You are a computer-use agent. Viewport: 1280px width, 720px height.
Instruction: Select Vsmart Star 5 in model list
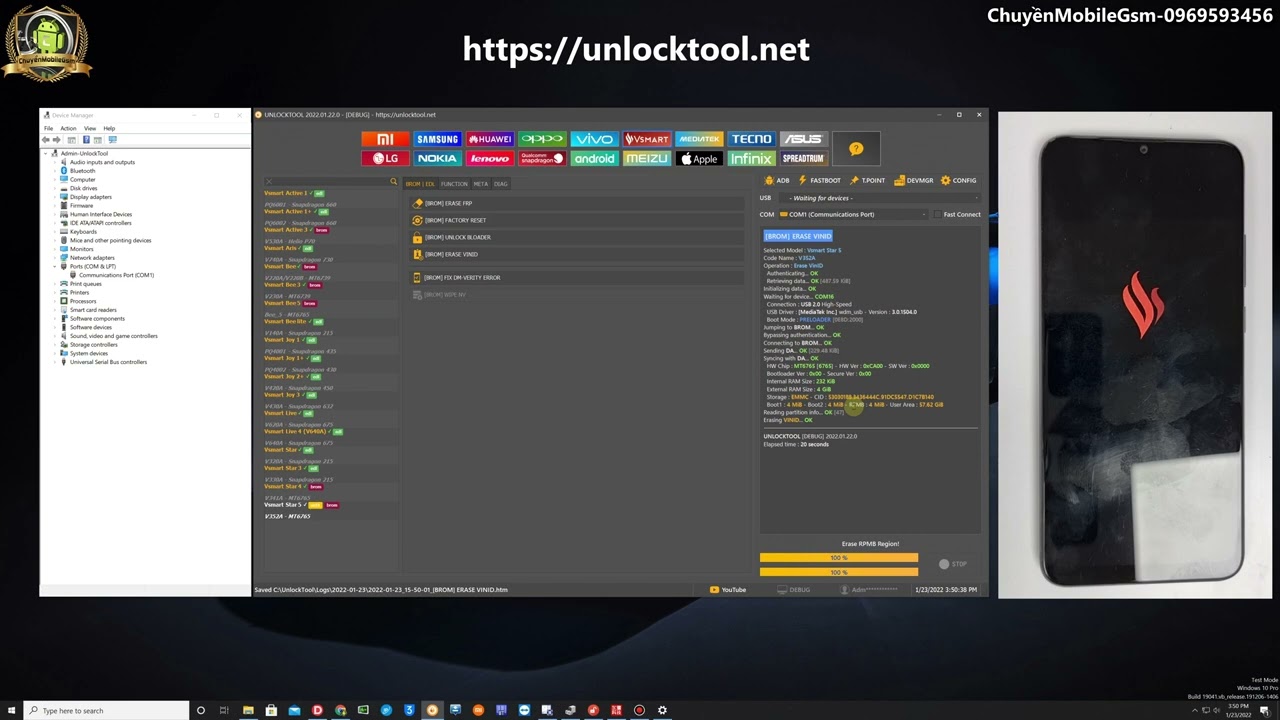click(285, 504)
